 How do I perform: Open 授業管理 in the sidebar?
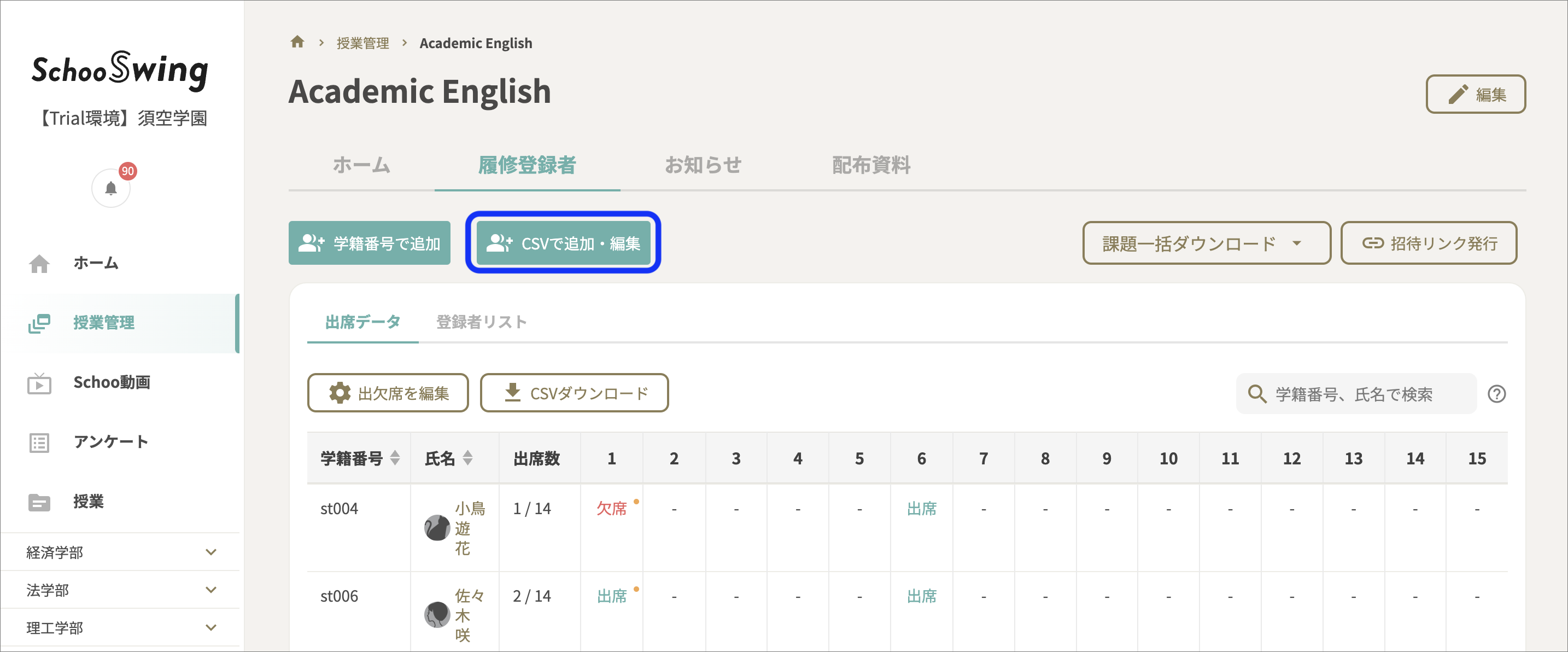coord(120,323)
